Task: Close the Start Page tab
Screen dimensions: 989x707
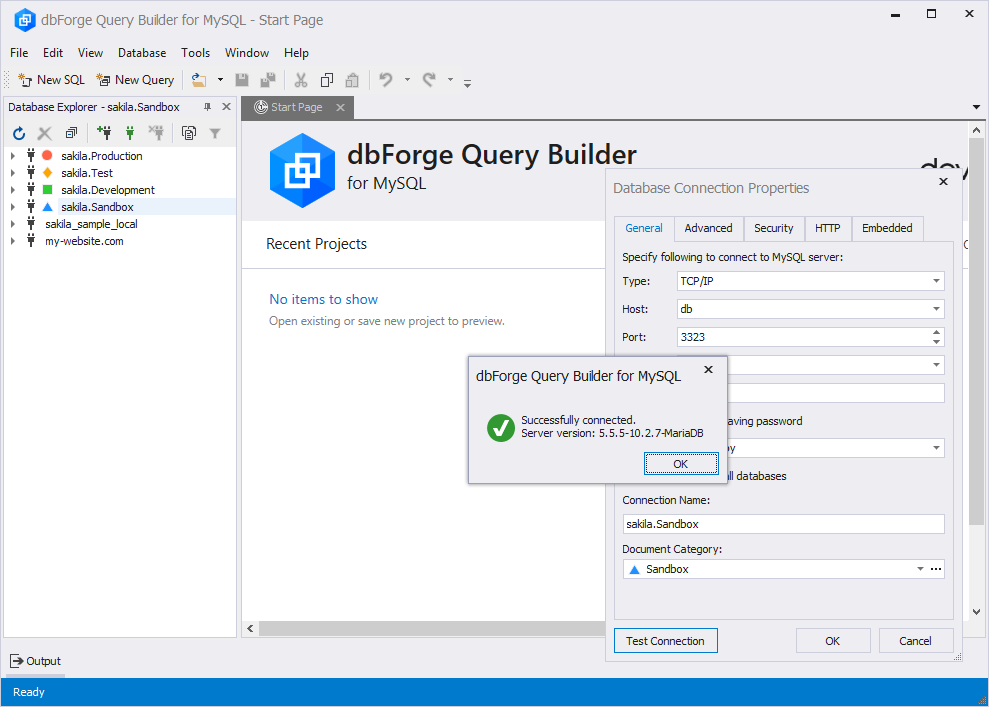Action: point(341,107)
